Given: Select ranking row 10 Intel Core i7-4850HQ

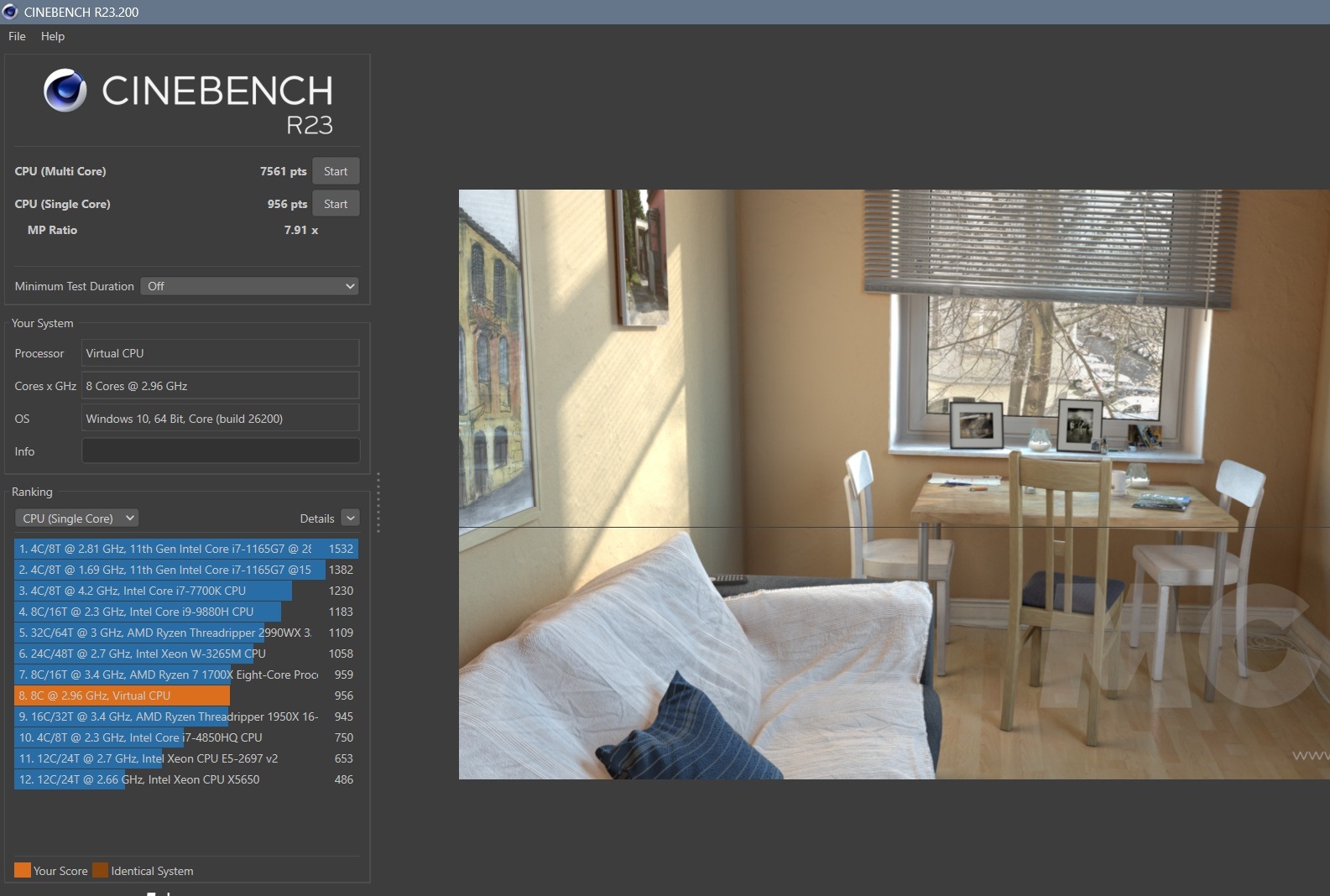Looking at the screenshot, I should (186, 737).
